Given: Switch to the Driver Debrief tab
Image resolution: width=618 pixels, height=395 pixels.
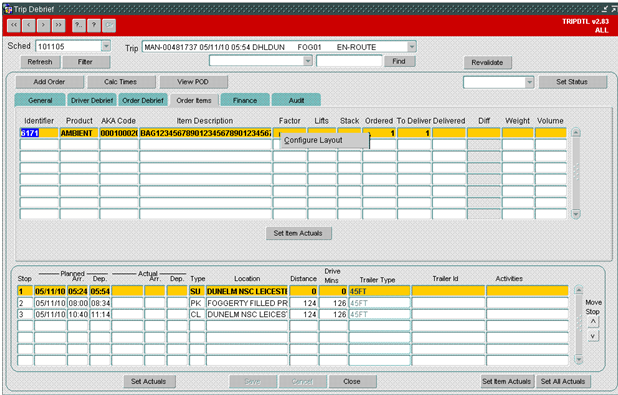Looking at the screenshot, I should point(92,100).
